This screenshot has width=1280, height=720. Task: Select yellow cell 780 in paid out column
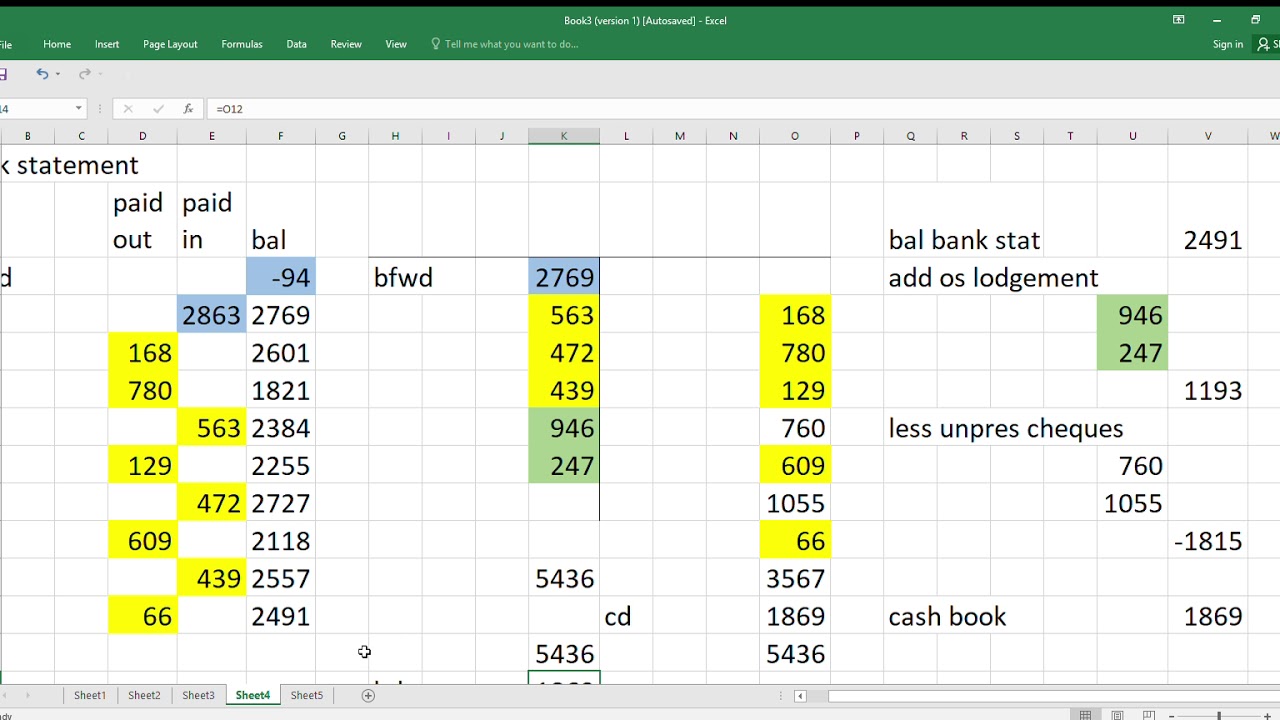(143, 390)
